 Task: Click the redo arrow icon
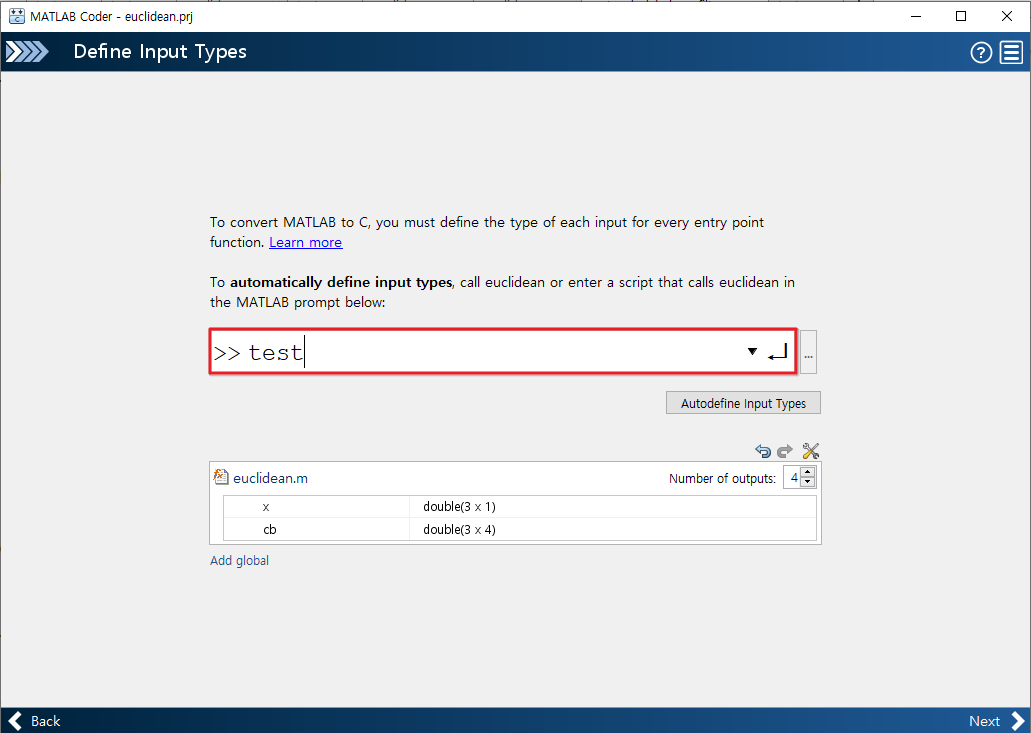[x=784, y=451]
